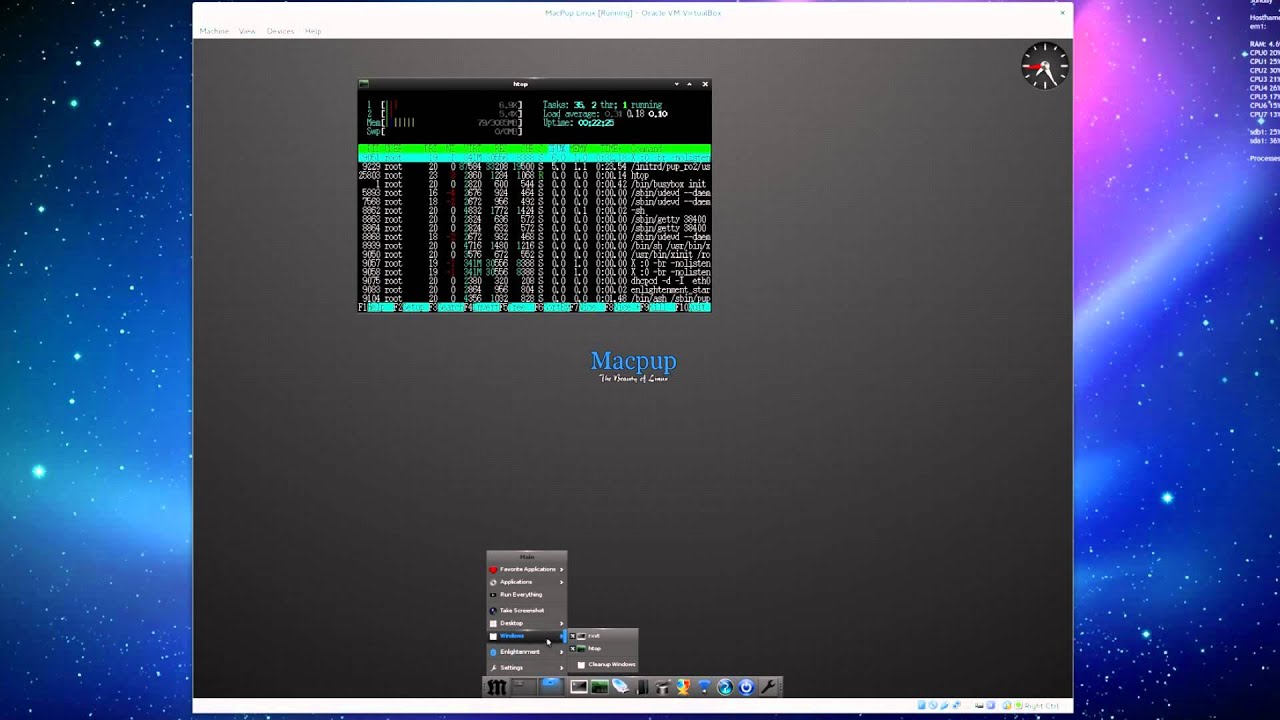Expand Favorite Applications submenu
The height and width of the screenshot is (720, 1280).
(x=527, y=569)
